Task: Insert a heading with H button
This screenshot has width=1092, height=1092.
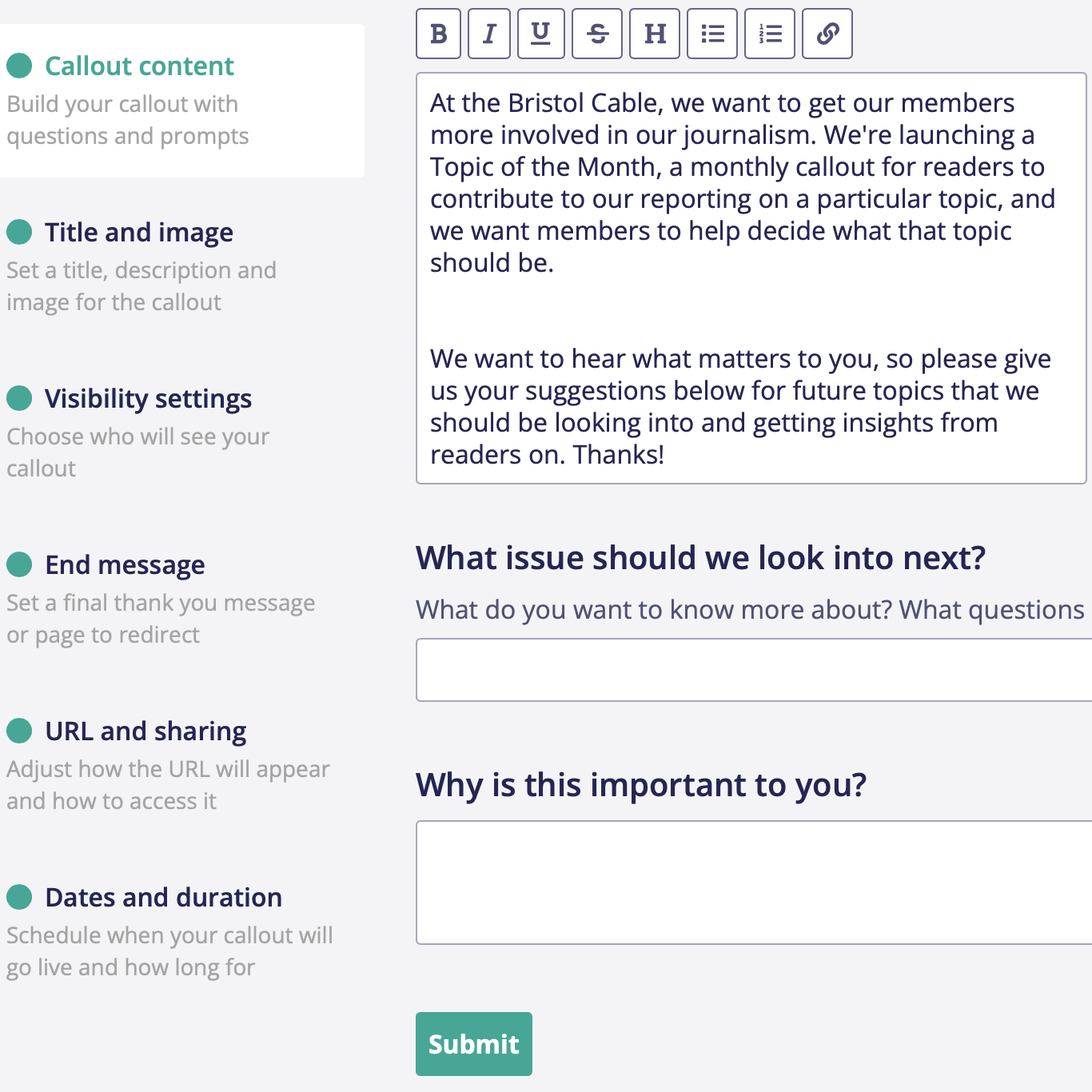Action: [x=655, y=34]
